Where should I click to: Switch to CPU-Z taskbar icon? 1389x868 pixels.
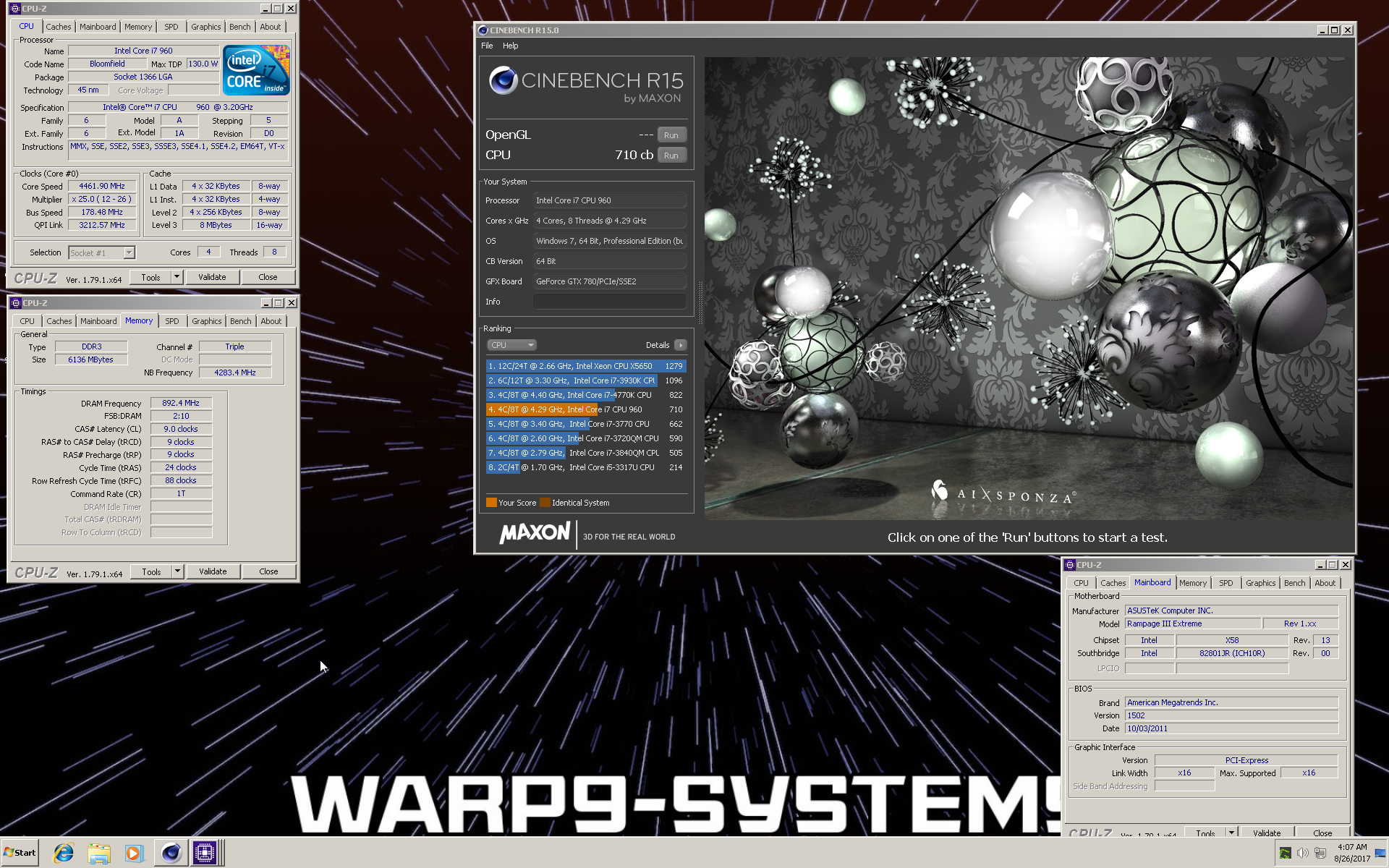click(205, 853)
